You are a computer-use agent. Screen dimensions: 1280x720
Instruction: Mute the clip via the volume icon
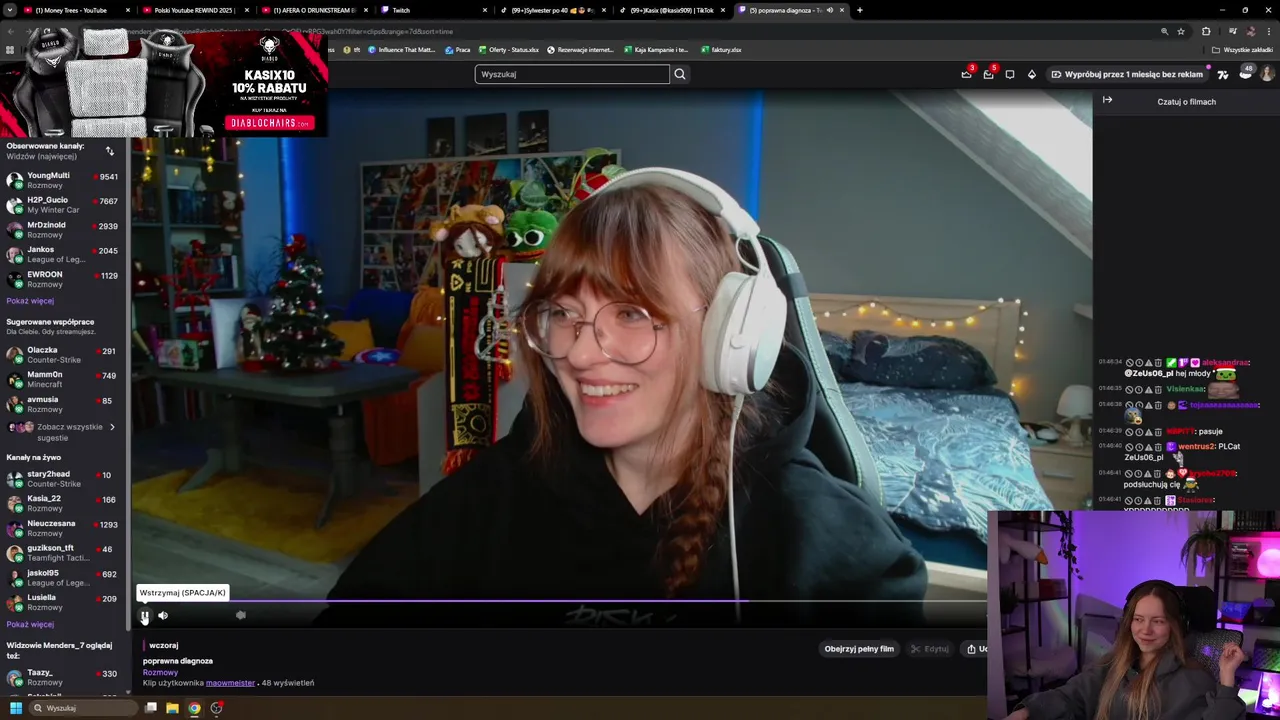coord(163,616)
